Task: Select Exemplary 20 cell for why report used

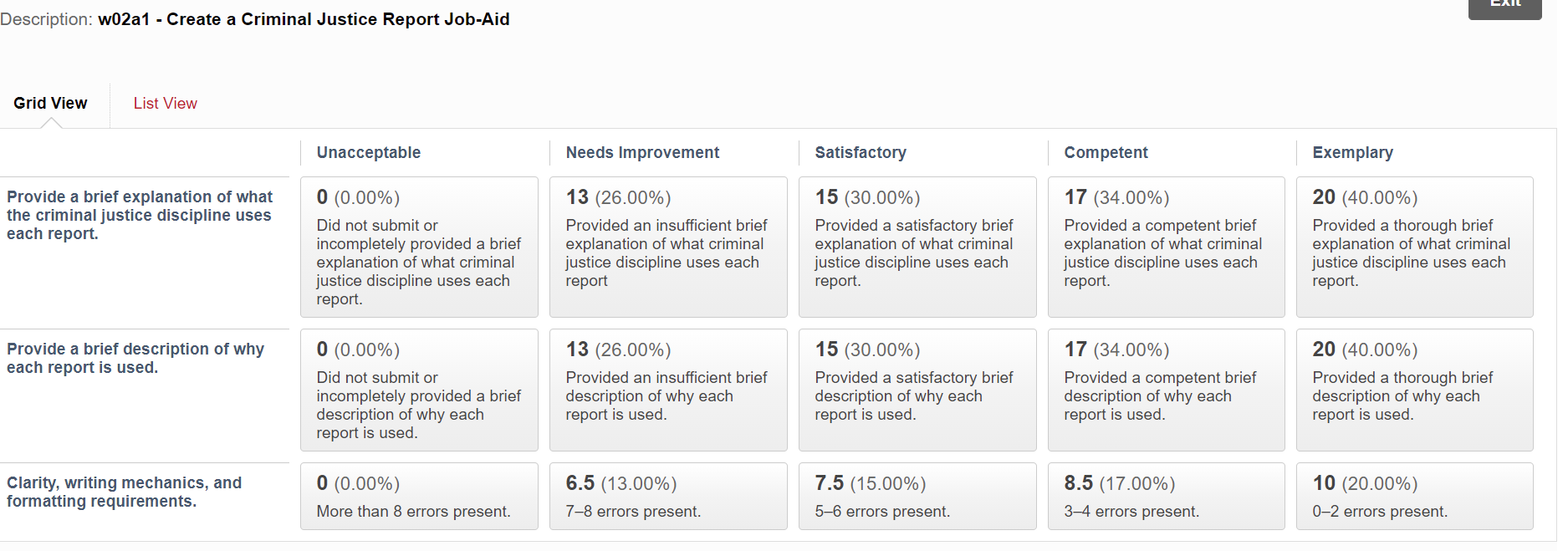Action: point(1414,390)
